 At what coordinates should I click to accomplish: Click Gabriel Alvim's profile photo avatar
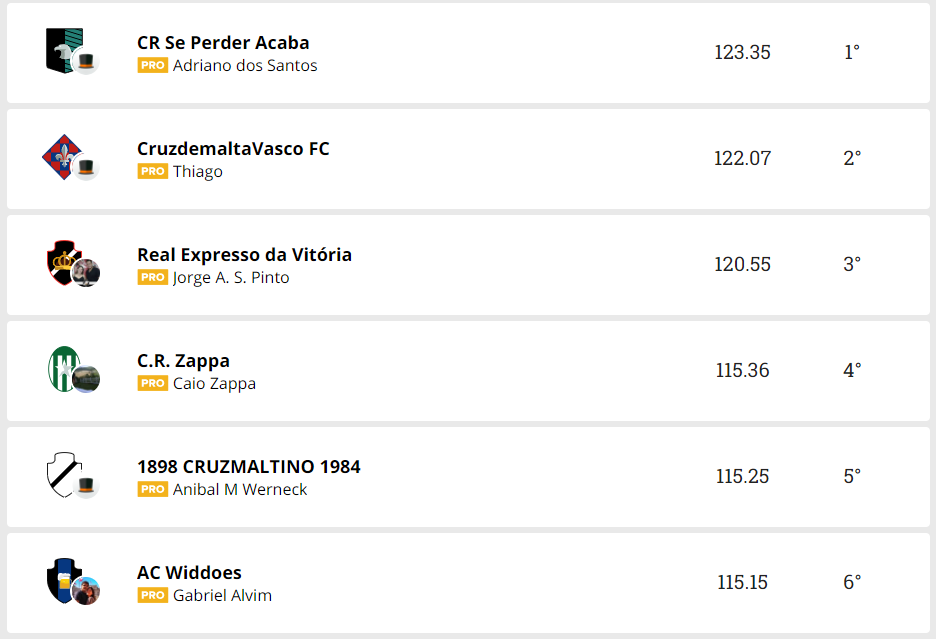coord(87,591)
